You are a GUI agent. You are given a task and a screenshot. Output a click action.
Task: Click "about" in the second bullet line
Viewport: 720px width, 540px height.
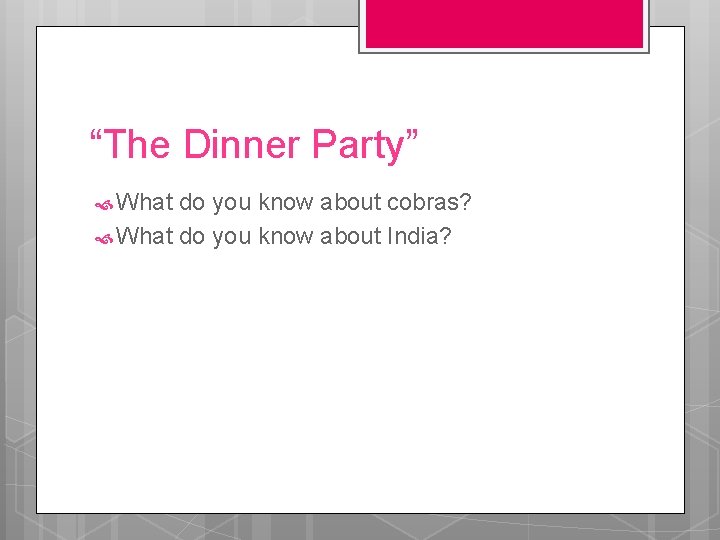(x=350, y=236)
